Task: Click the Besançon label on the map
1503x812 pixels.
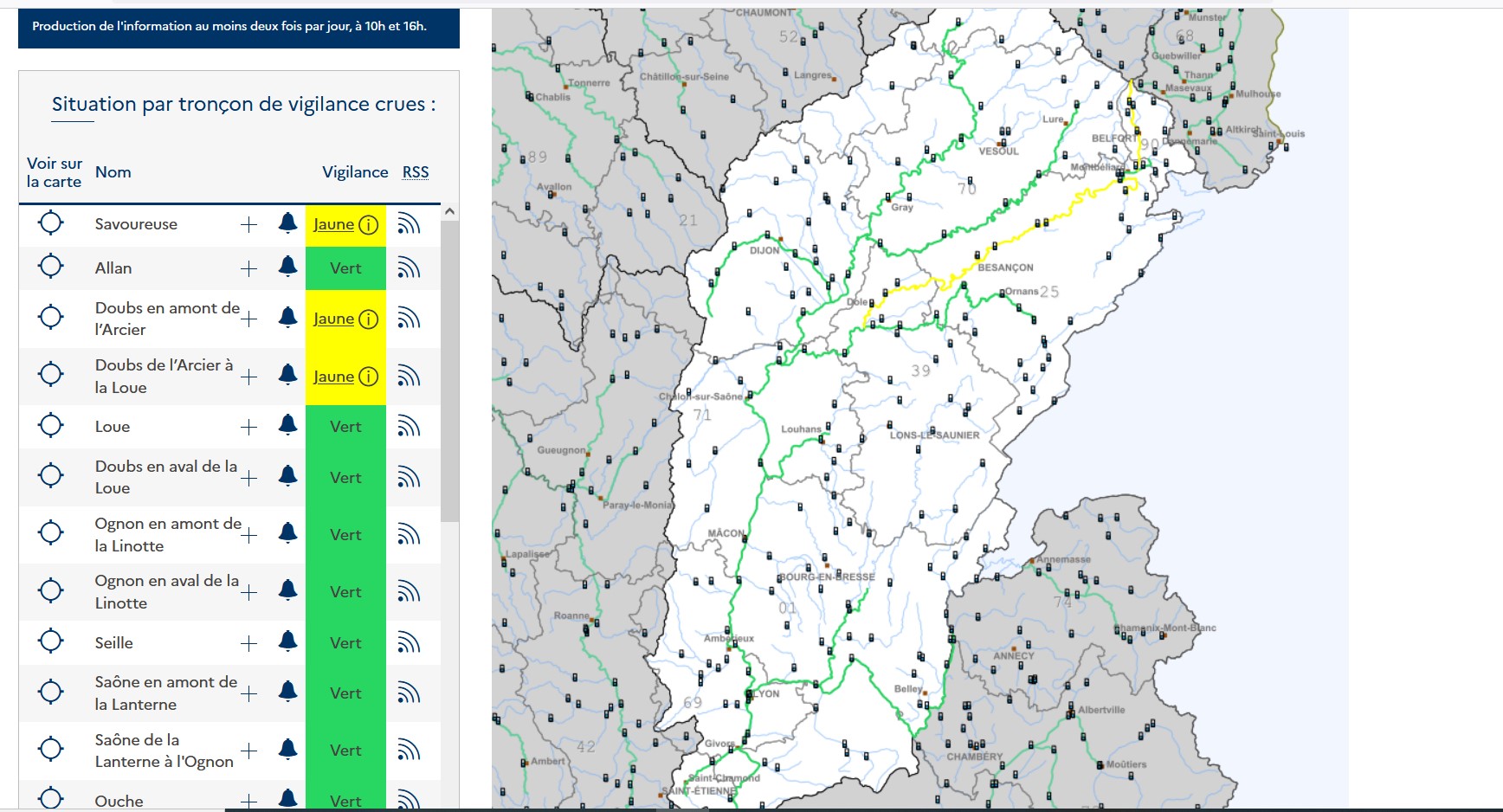Action: 1005,268
